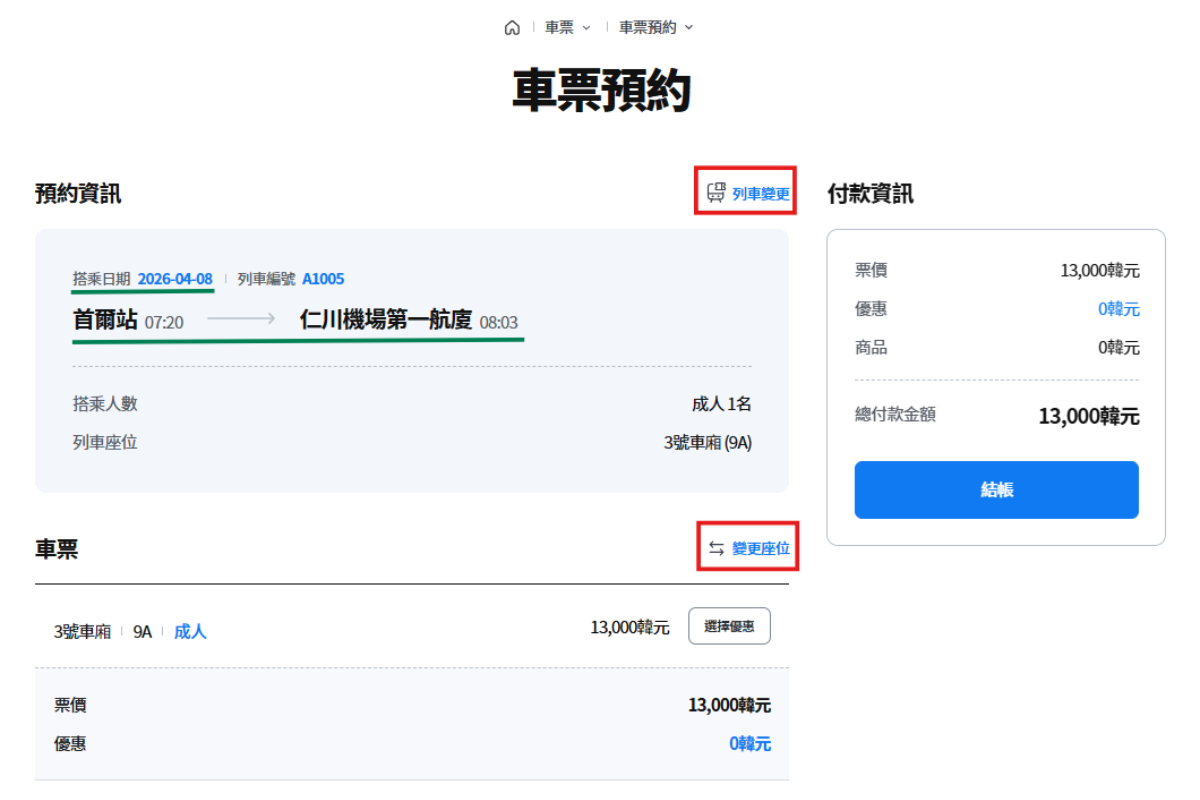Click the train number A1005
The width and height of the screenshot is (1200, 800).
(x=323, y=279)
